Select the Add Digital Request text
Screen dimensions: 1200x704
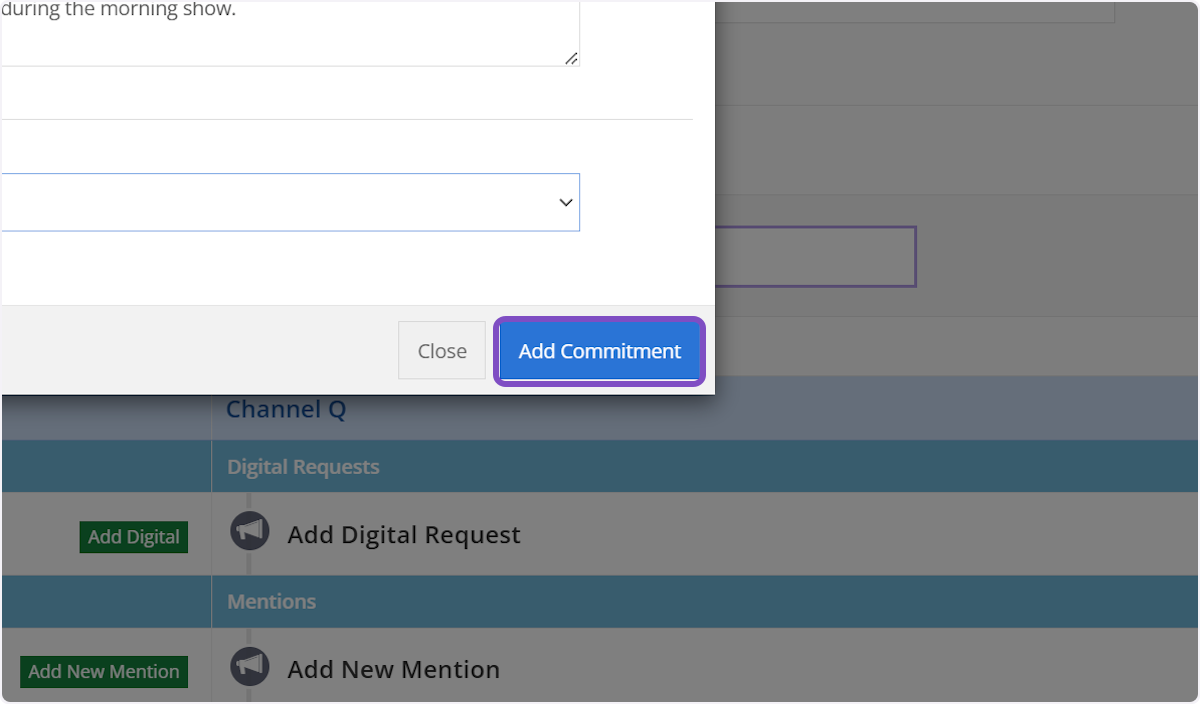(404, 535)
